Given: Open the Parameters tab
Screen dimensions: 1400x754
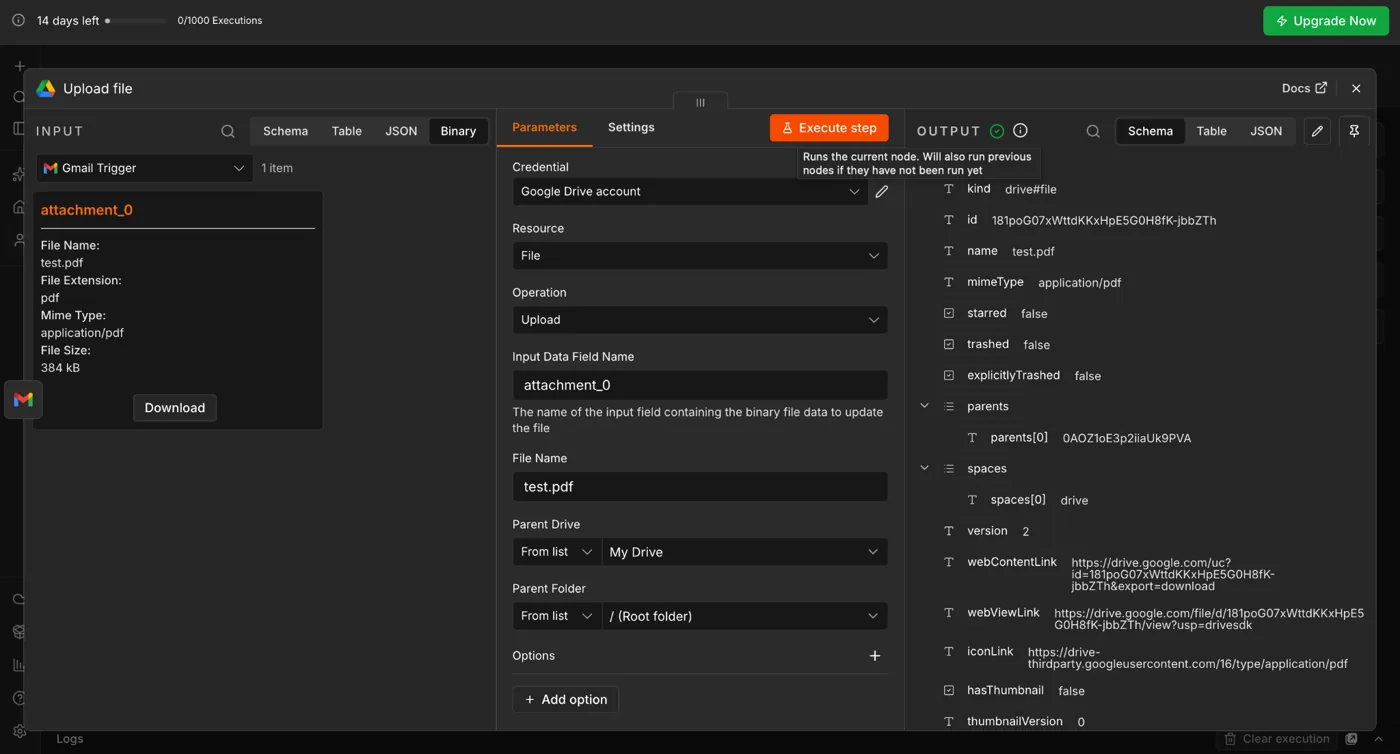Looking at the screenshot, I should (544, 127).
